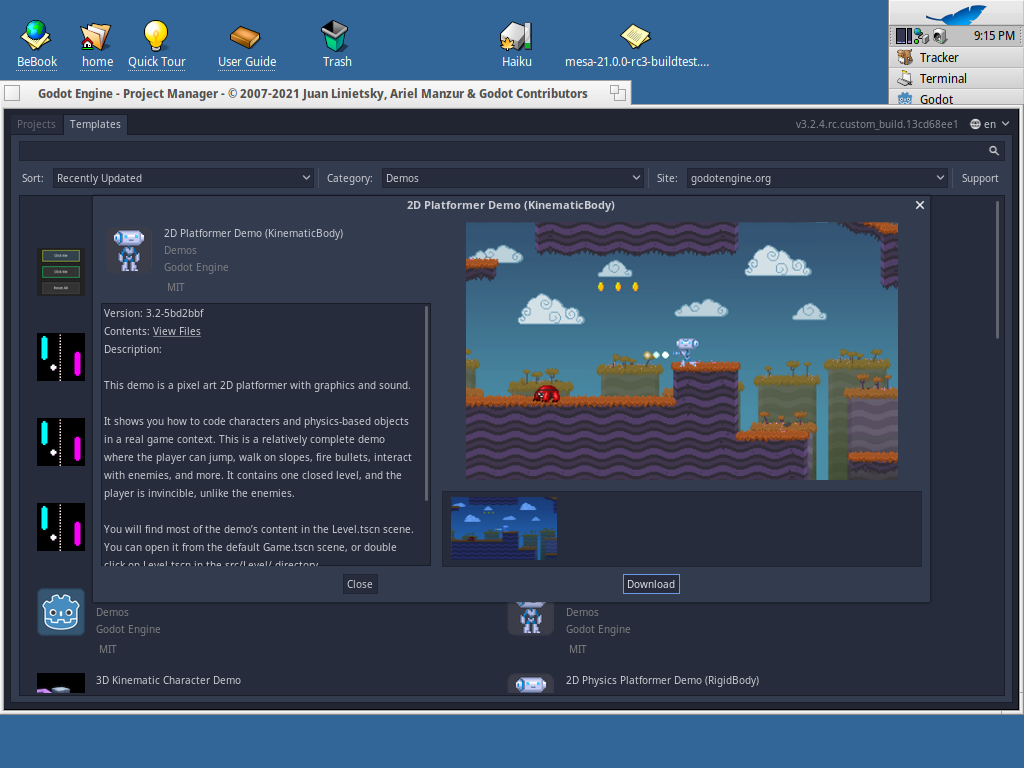Select Tracker in the Deskbar
The width and height of the screenshot is (1024, 768).
[956, 57]
